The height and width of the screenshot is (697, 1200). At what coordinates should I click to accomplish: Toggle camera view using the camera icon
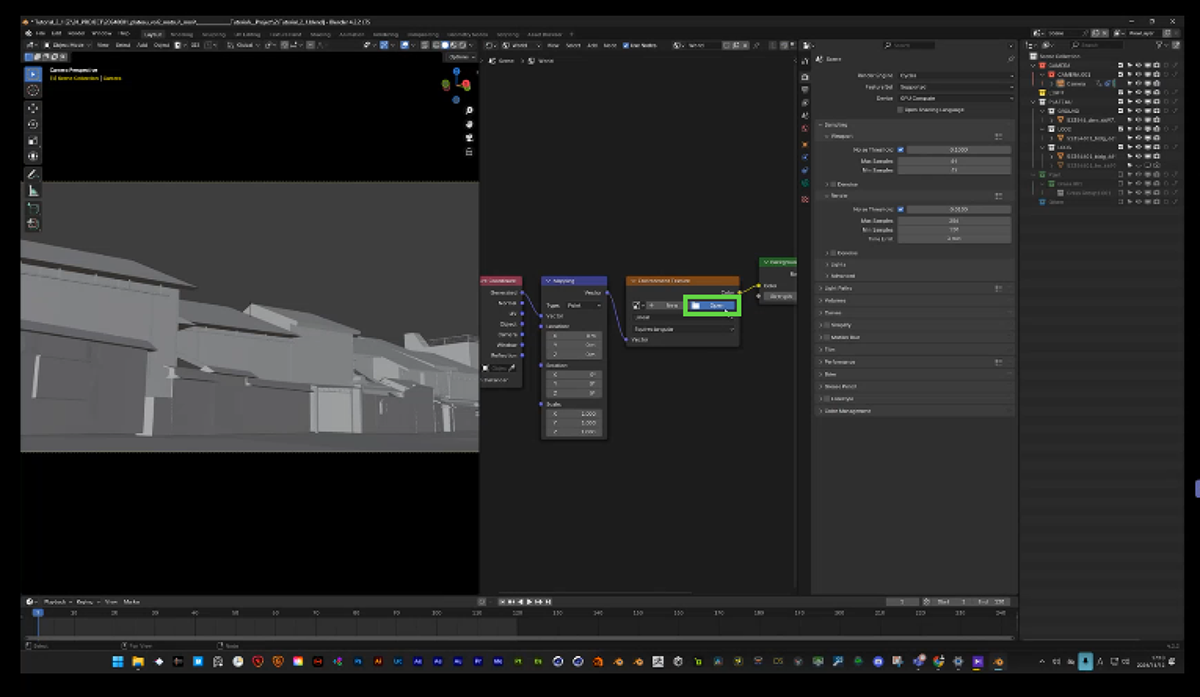[469, 137]
